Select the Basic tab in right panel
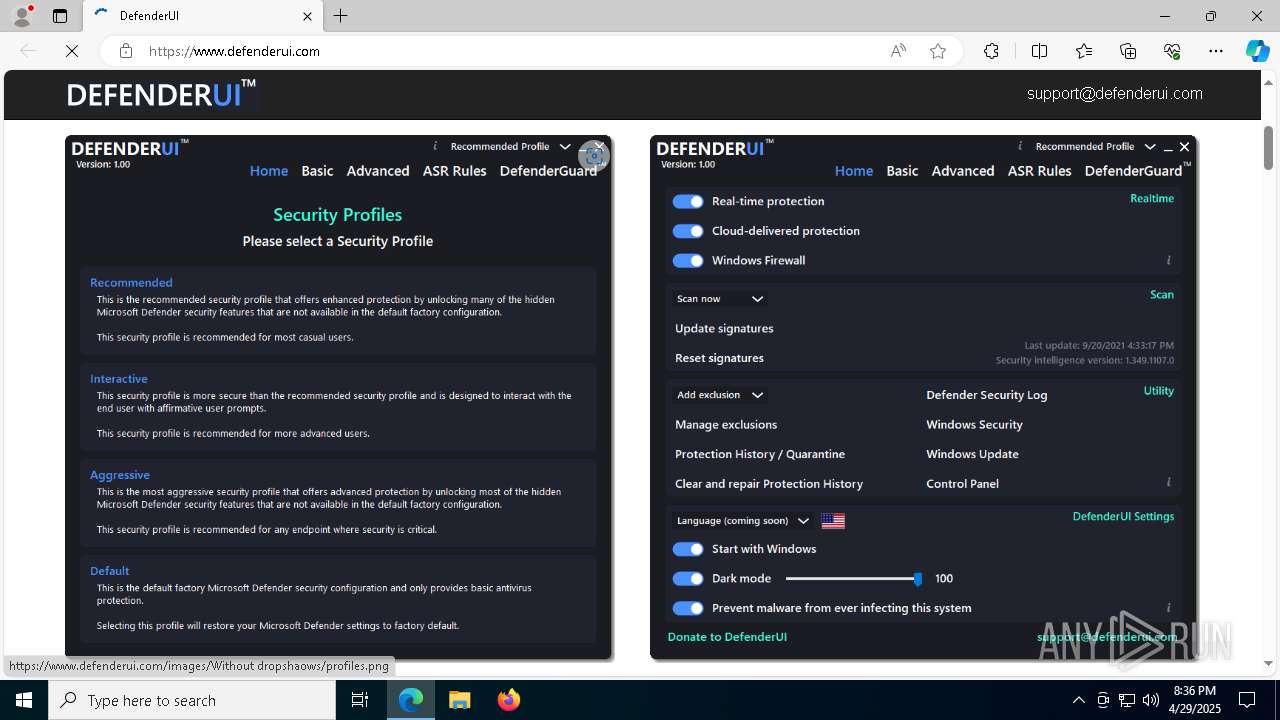1280x720 pixels. click(902, 171)
